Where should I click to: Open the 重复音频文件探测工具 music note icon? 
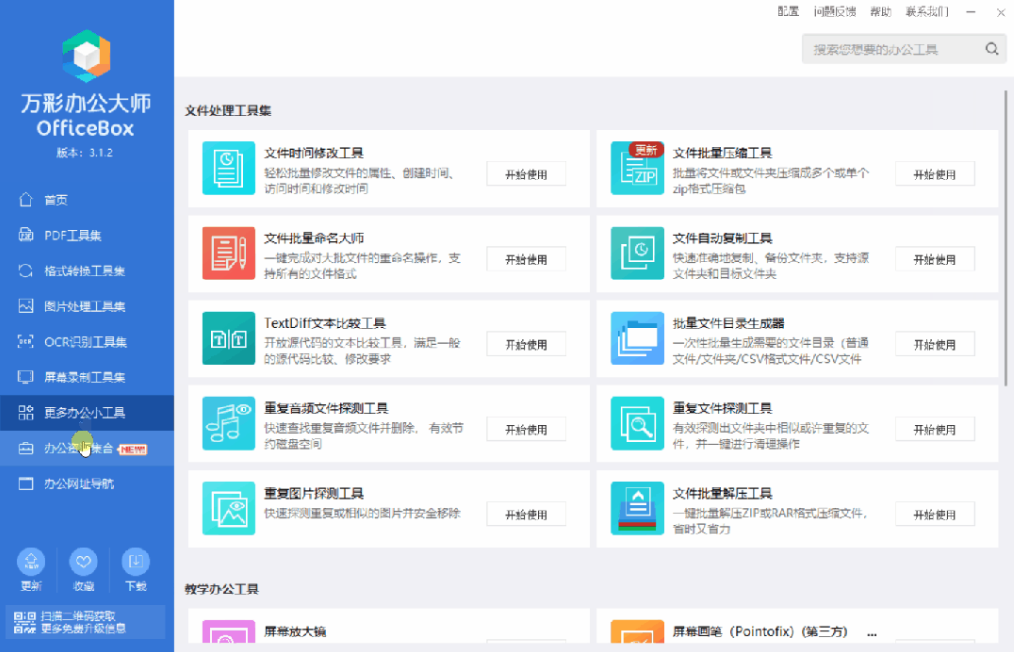228,423
